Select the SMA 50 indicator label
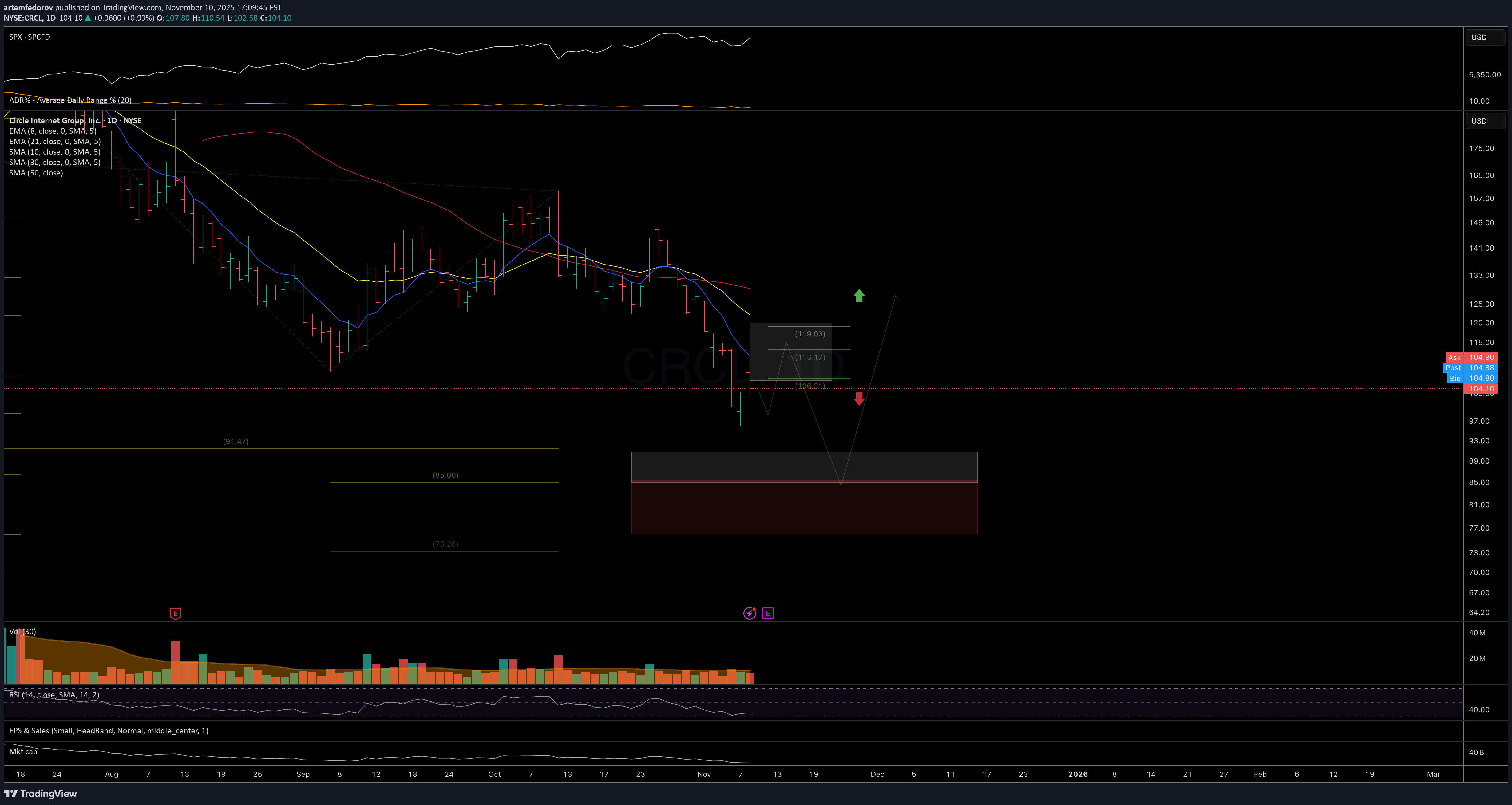The height and width of the screenshot is (805, 1512). [x=36, y=172]
